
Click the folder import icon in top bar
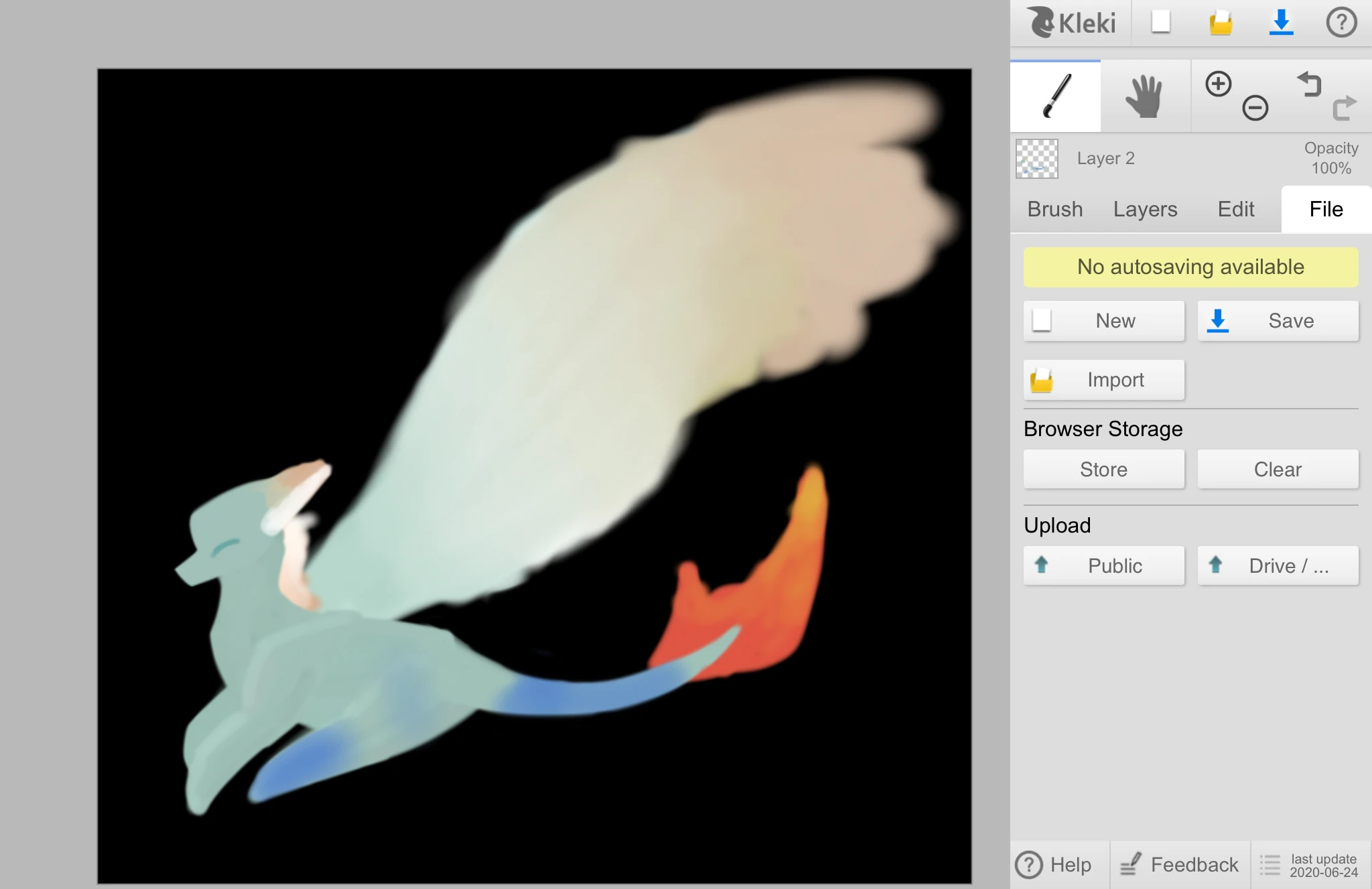1221,23
